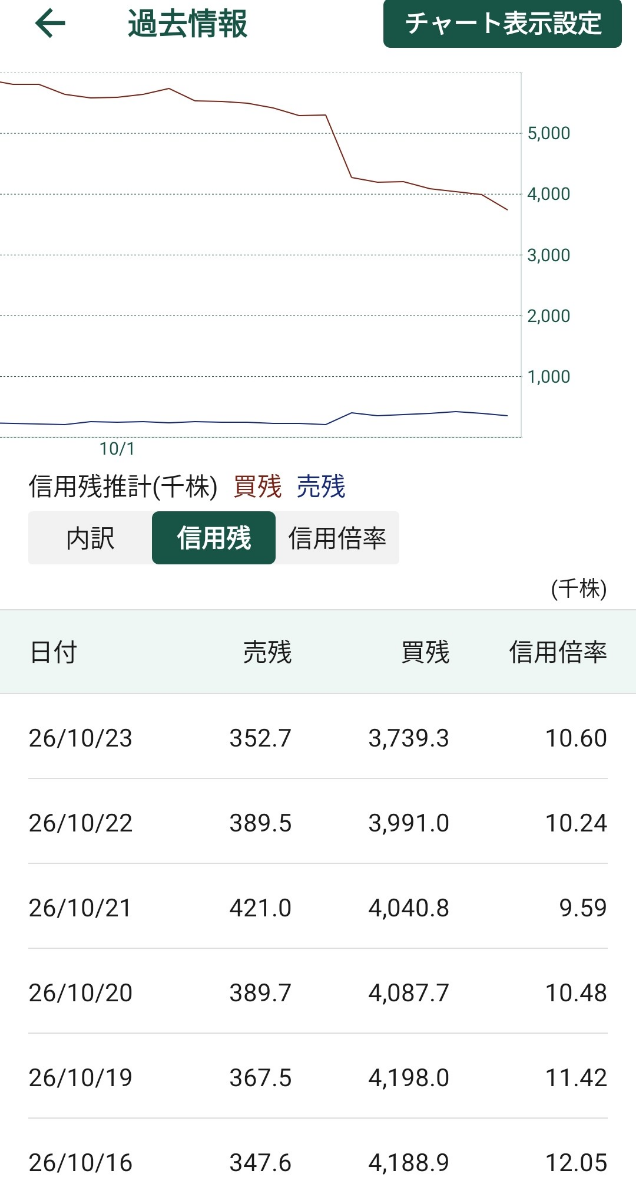
Task: Click the 389.5 売残 value
Action: (x=260, y=823)
